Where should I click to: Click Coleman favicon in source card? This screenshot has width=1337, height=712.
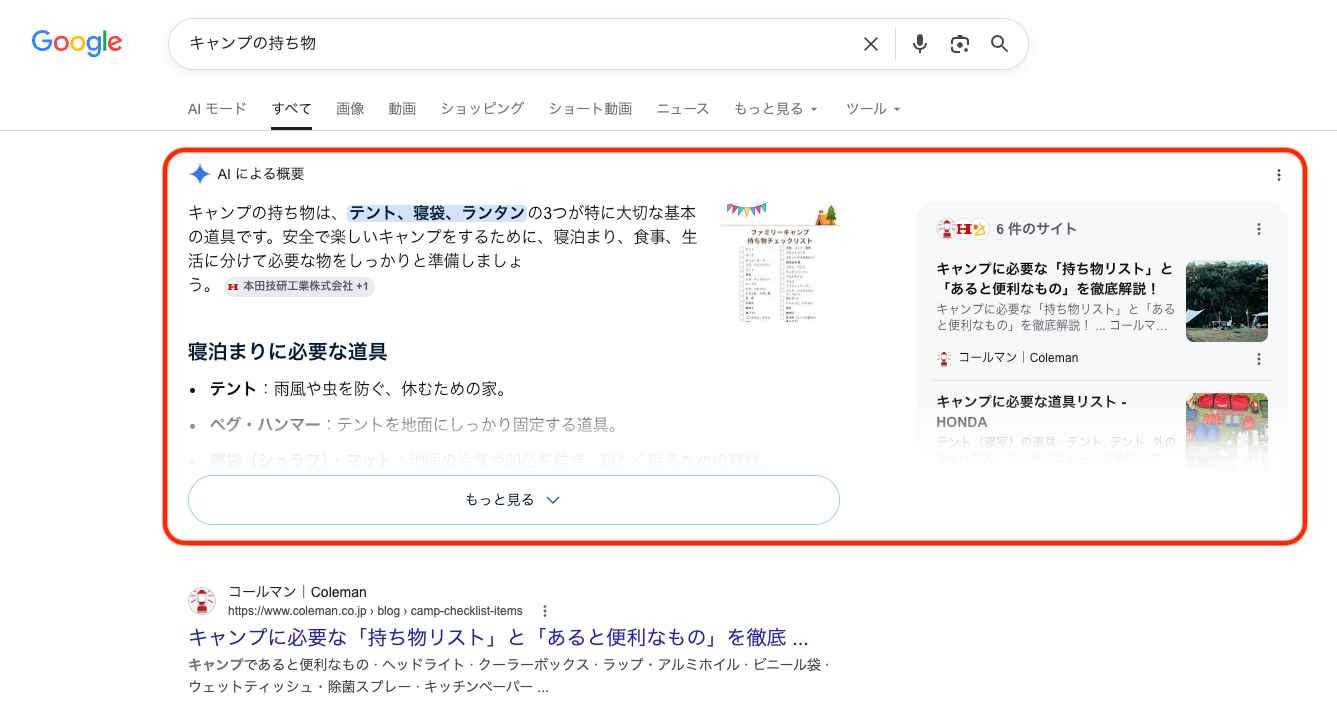pyautogui.click(x=944, y=358)
